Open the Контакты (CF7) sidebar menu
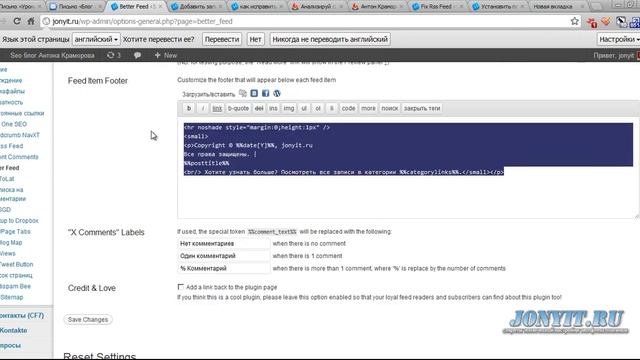Screen dimensions: 640x360 pos(22,316)
